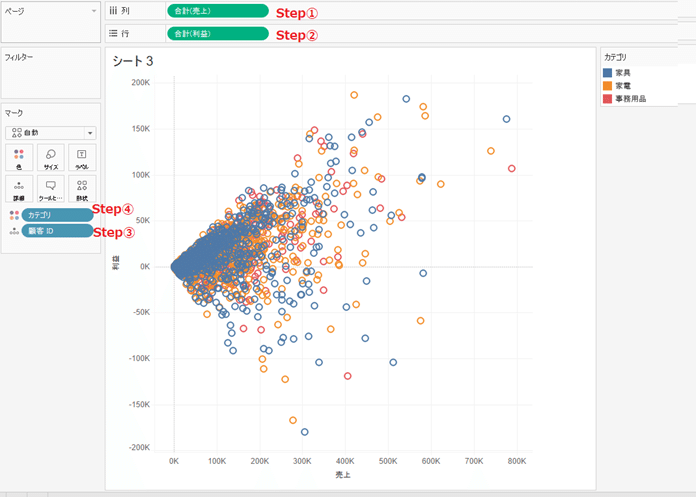Click the 利益 y-axis title

click(115, 263)
